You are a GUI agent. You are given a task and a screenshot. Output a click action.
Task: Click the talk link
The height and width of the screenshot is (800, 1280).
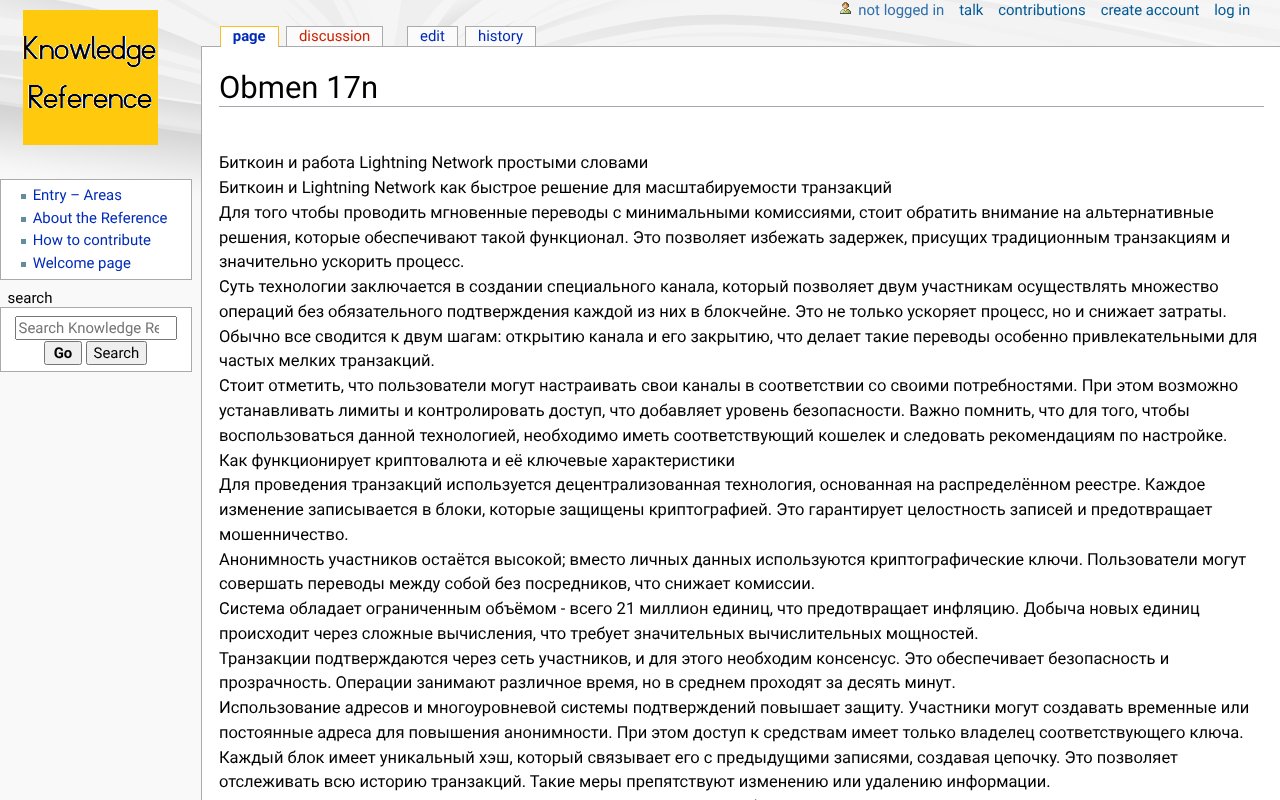970,10
